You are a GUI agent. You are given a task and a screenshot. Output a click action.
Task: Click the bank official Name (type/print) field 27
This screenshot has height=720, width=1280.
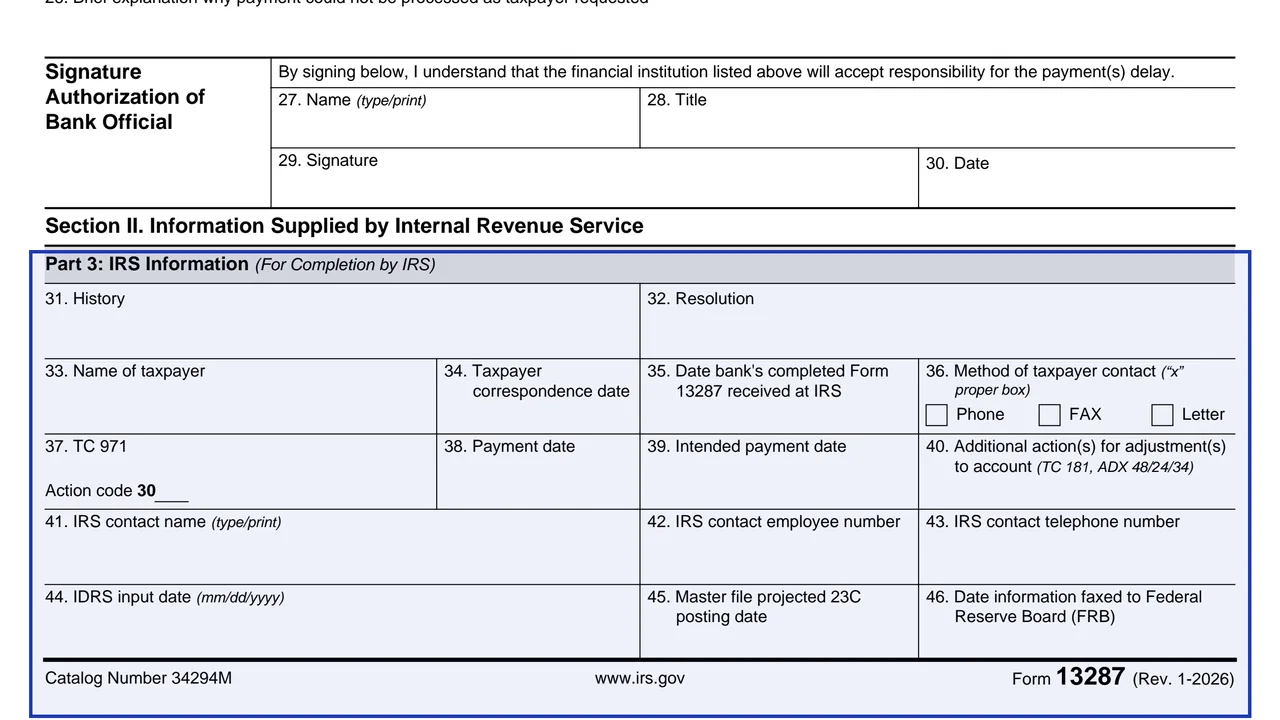455,118
